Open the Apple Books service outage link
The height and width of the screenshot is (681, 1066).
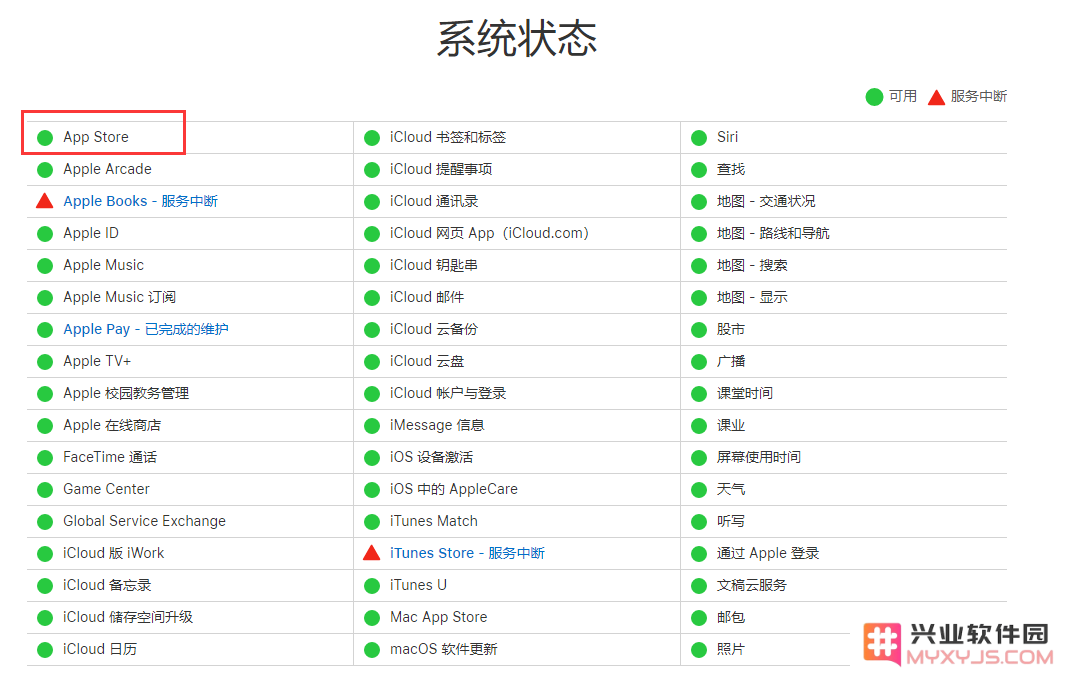[140, 201]
